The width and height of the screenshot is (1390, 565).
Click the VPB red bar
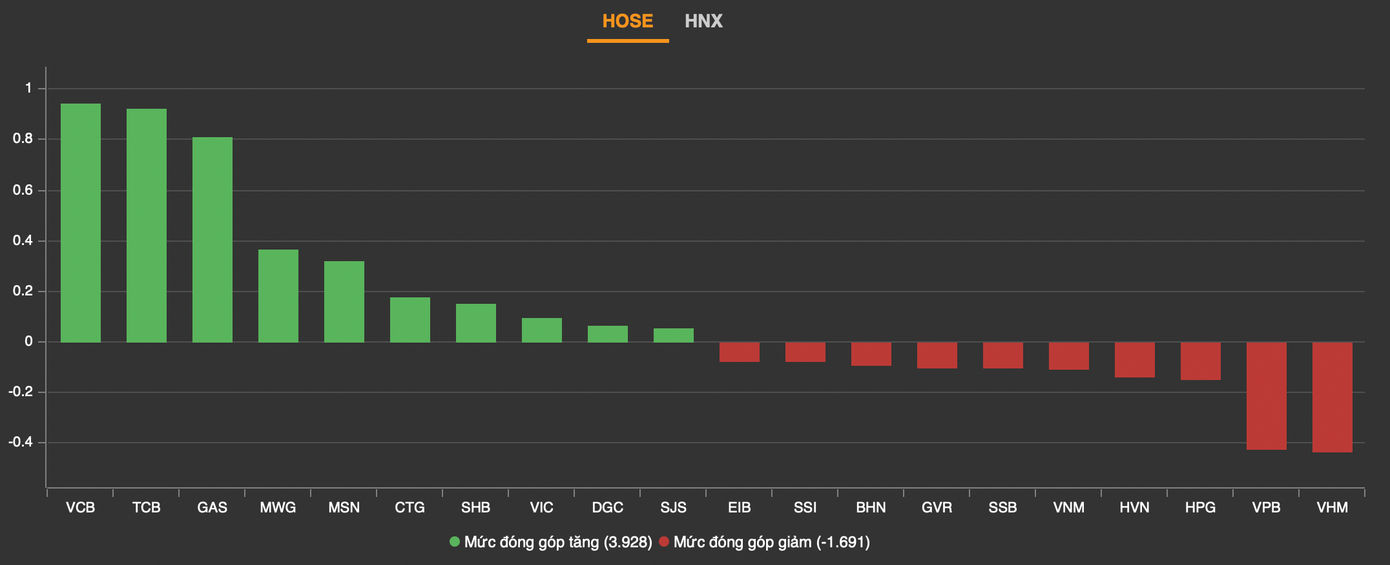tap(1266, 396)
